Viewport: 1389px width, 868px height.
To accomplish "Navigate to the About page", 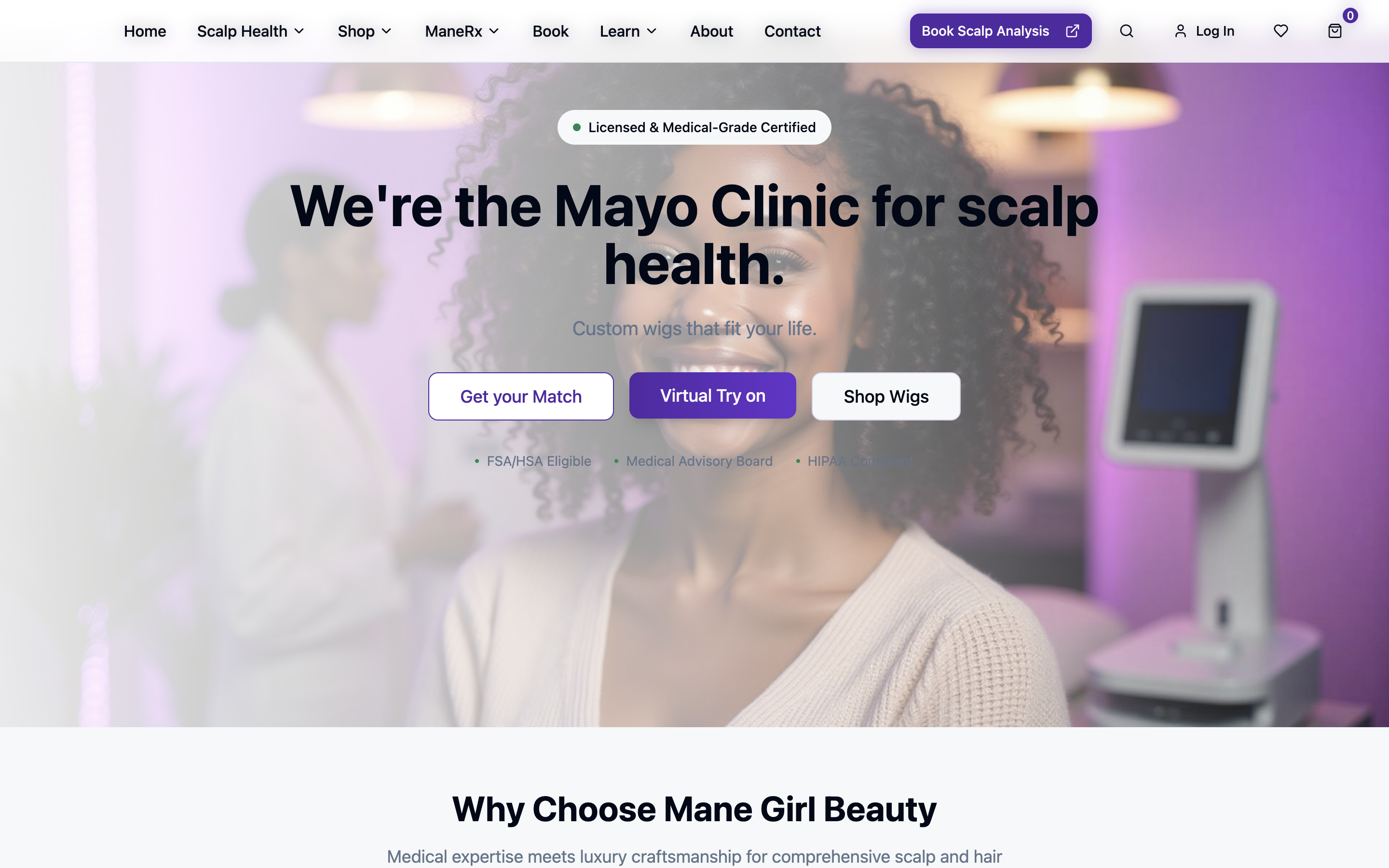I will pyautogui.click(x=711, y=31).
